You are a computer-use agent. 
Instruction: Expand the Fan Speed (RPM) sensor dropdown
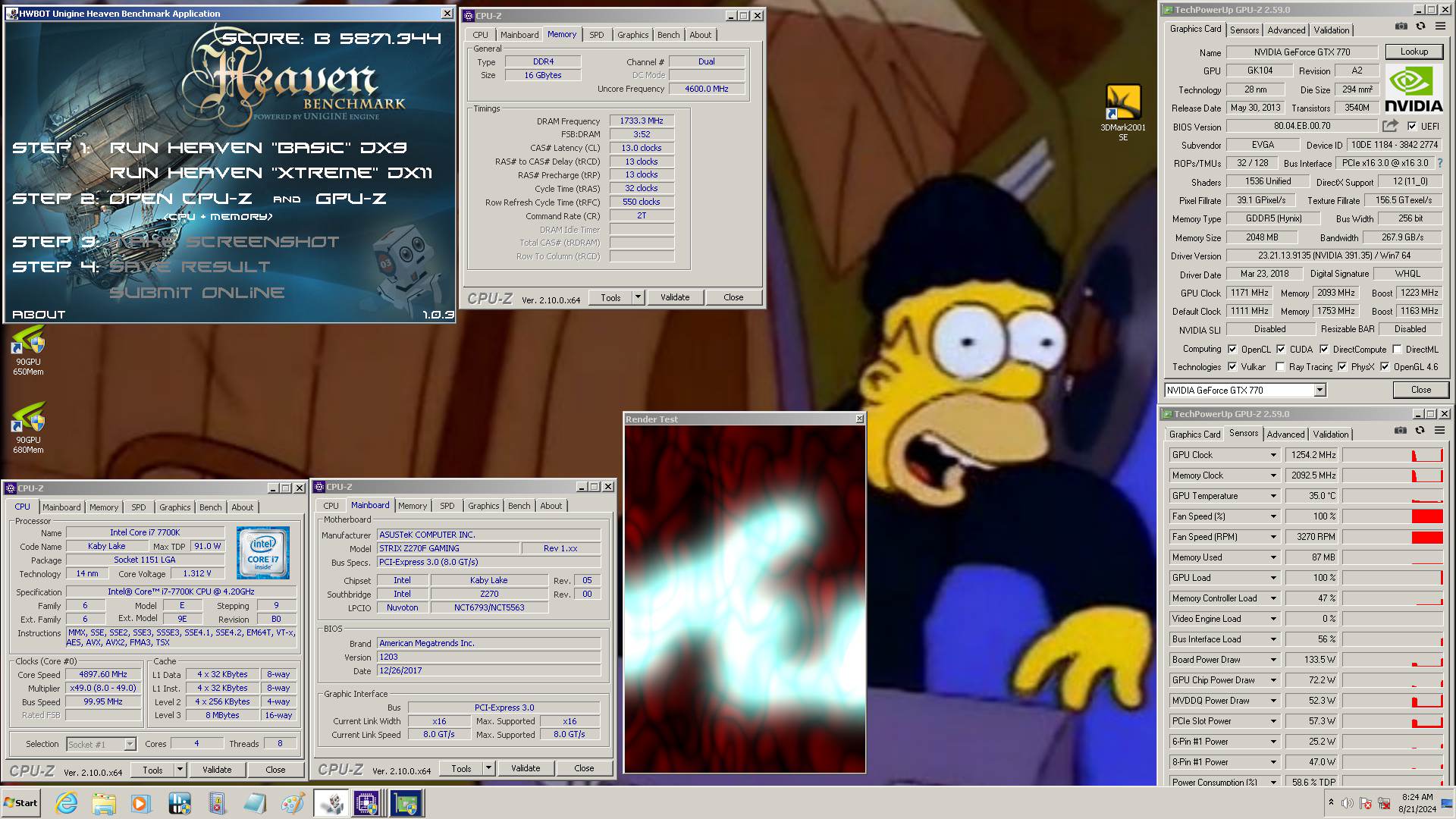tap(1273, 537)
